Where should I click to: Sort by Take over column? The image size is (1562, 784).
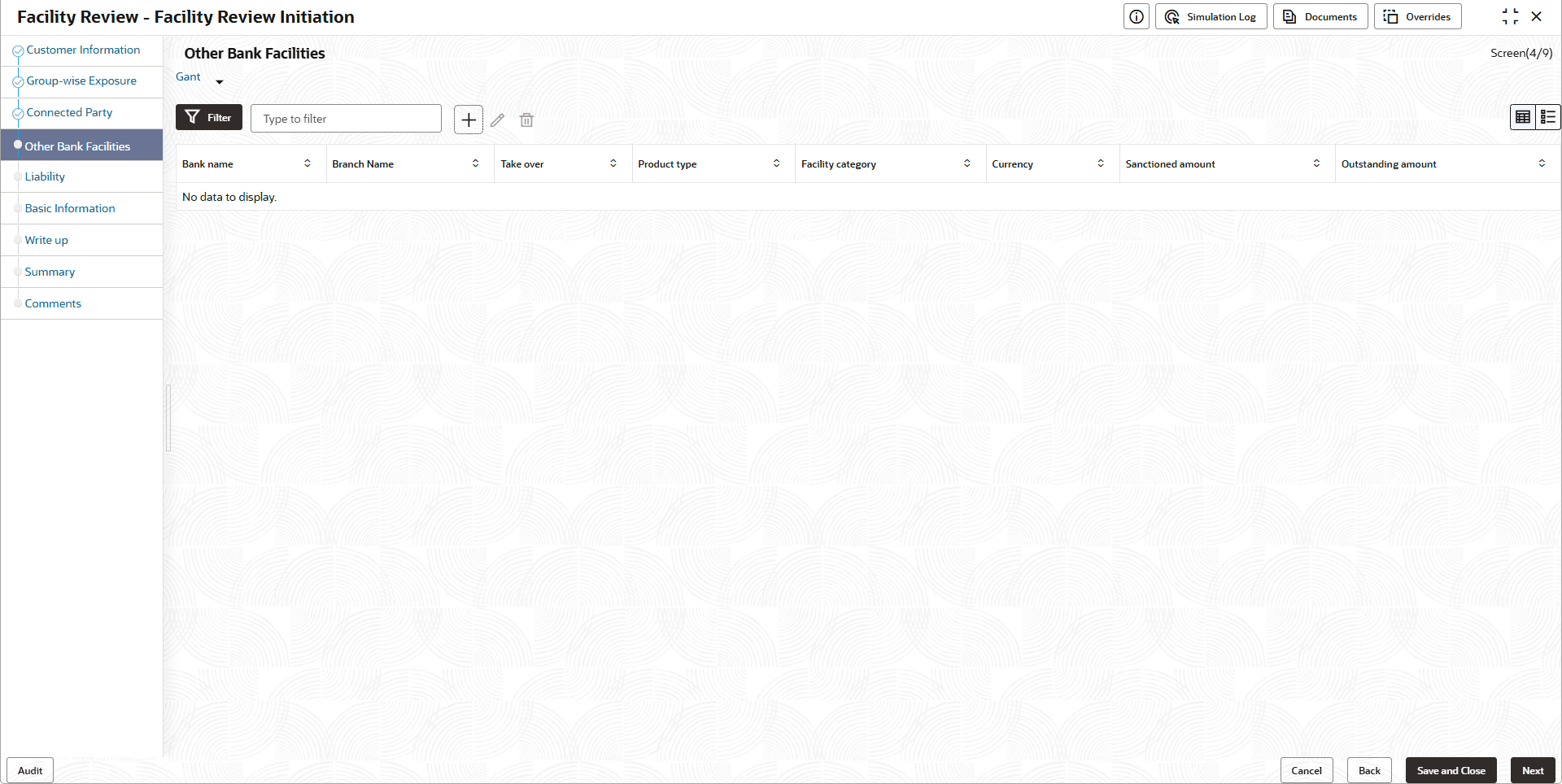tap(613, 163)
